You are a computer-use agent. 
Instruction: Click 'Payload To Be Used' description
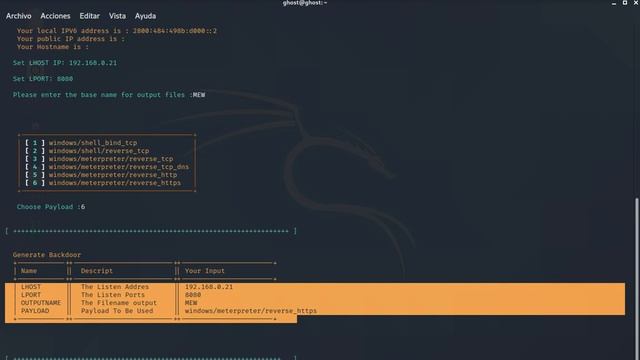[117, 311]
